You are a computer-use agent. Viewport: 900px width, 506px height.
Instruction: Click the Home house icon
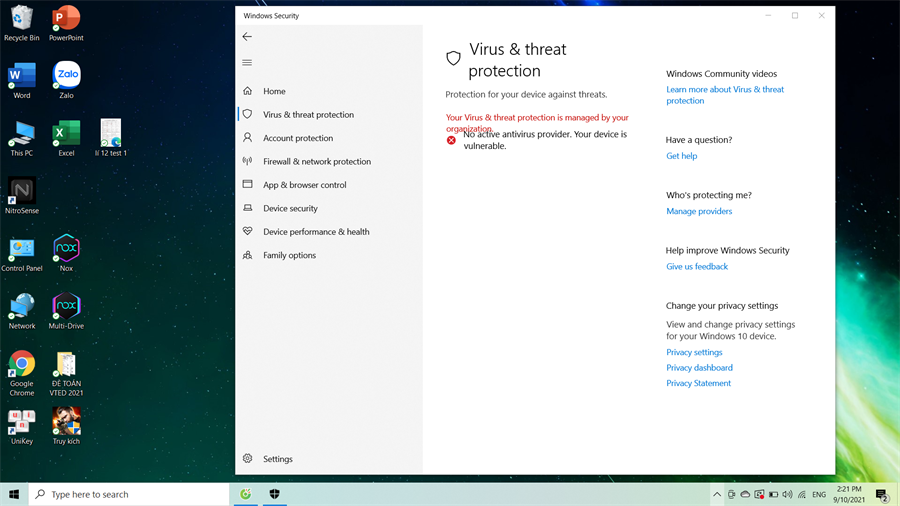(247, 91)
